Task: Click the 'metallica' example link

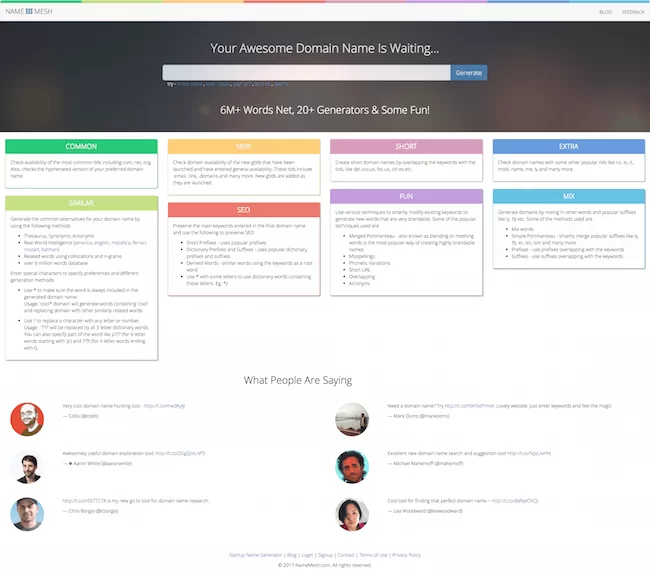Action: pos(120,243)
